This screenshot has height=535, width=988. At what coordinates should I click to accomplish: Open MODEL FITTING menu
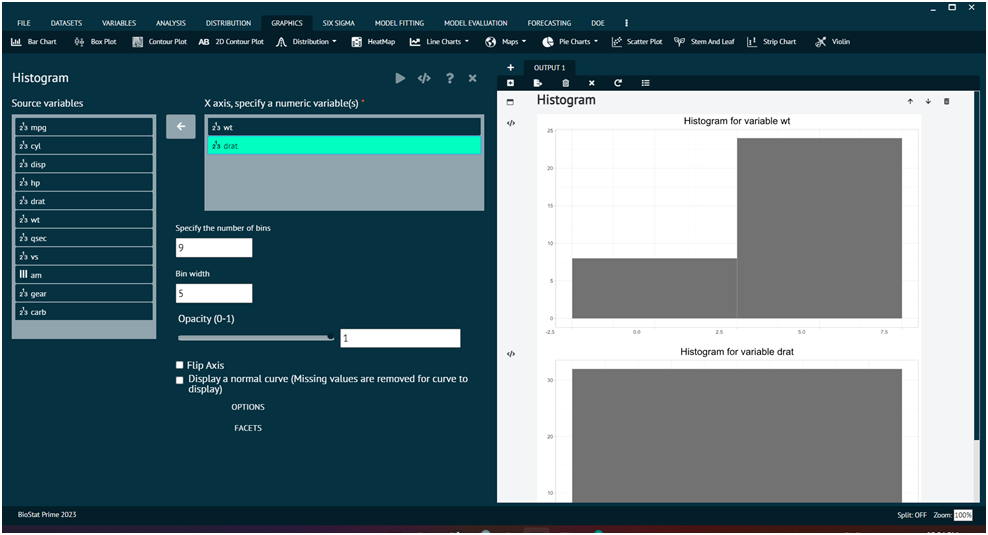(x=399, y=23)
